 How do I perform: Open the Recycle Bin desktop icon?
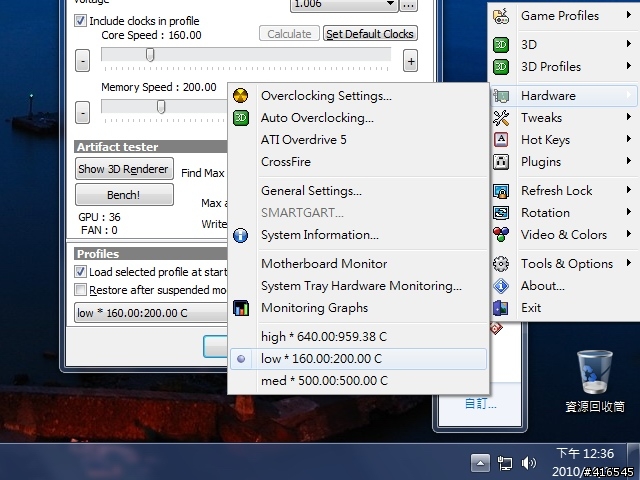(595, 381)
